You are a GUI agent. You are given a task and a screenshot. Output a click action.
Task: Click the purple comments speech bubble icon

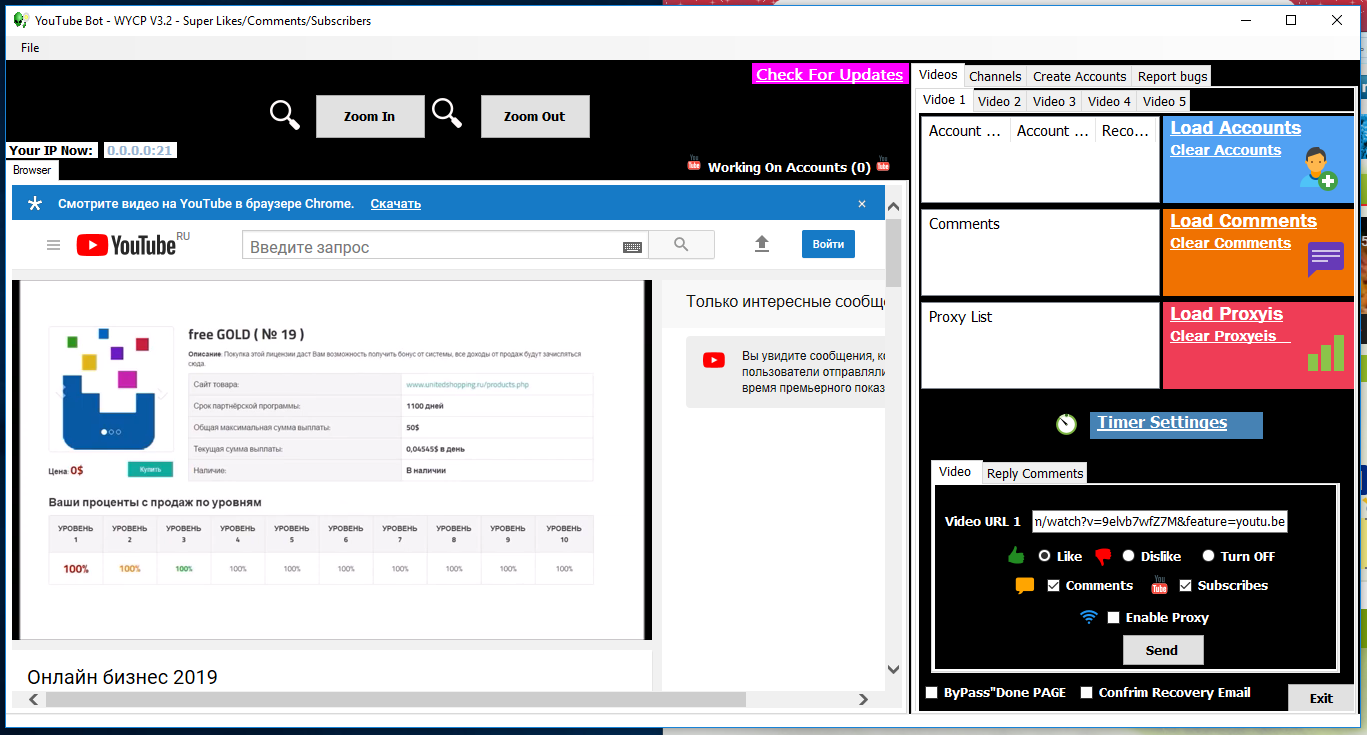(1325, 260)
